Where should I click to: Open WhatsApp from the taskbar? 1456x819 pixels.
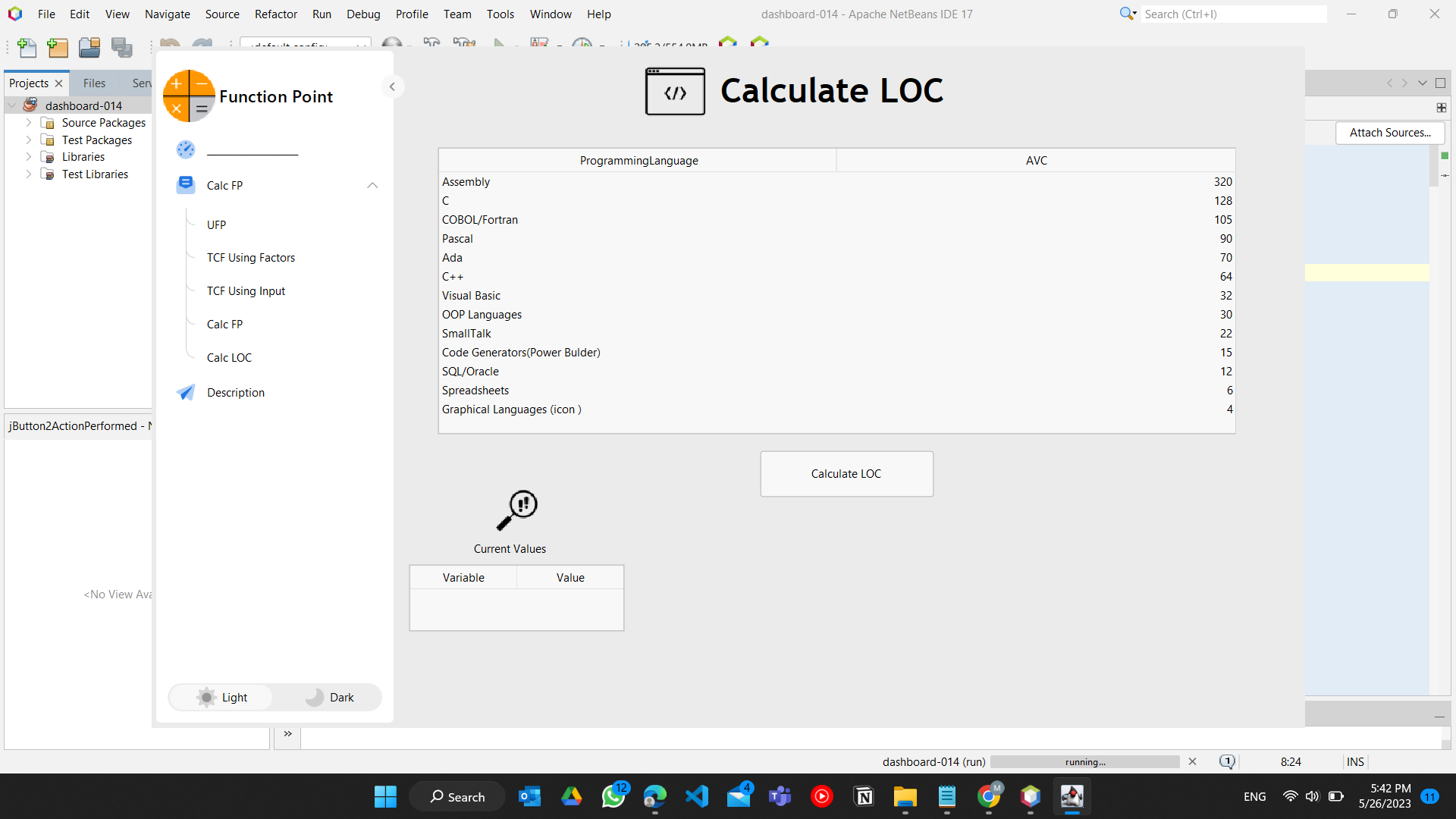(x=613, y=796)
